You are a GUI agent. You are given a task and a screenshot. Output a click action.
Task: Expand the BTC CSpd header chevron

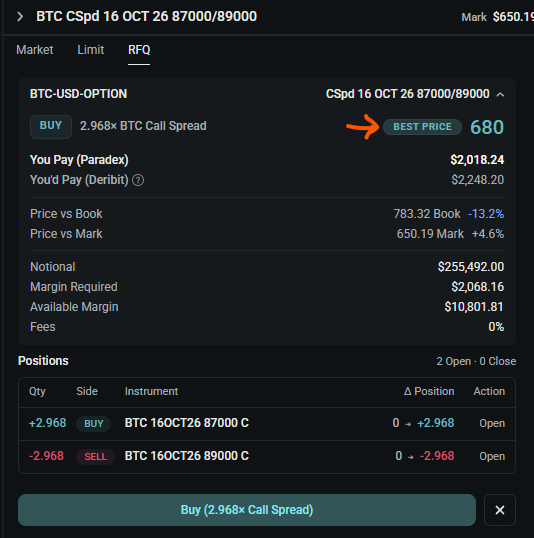pos(20,16)
